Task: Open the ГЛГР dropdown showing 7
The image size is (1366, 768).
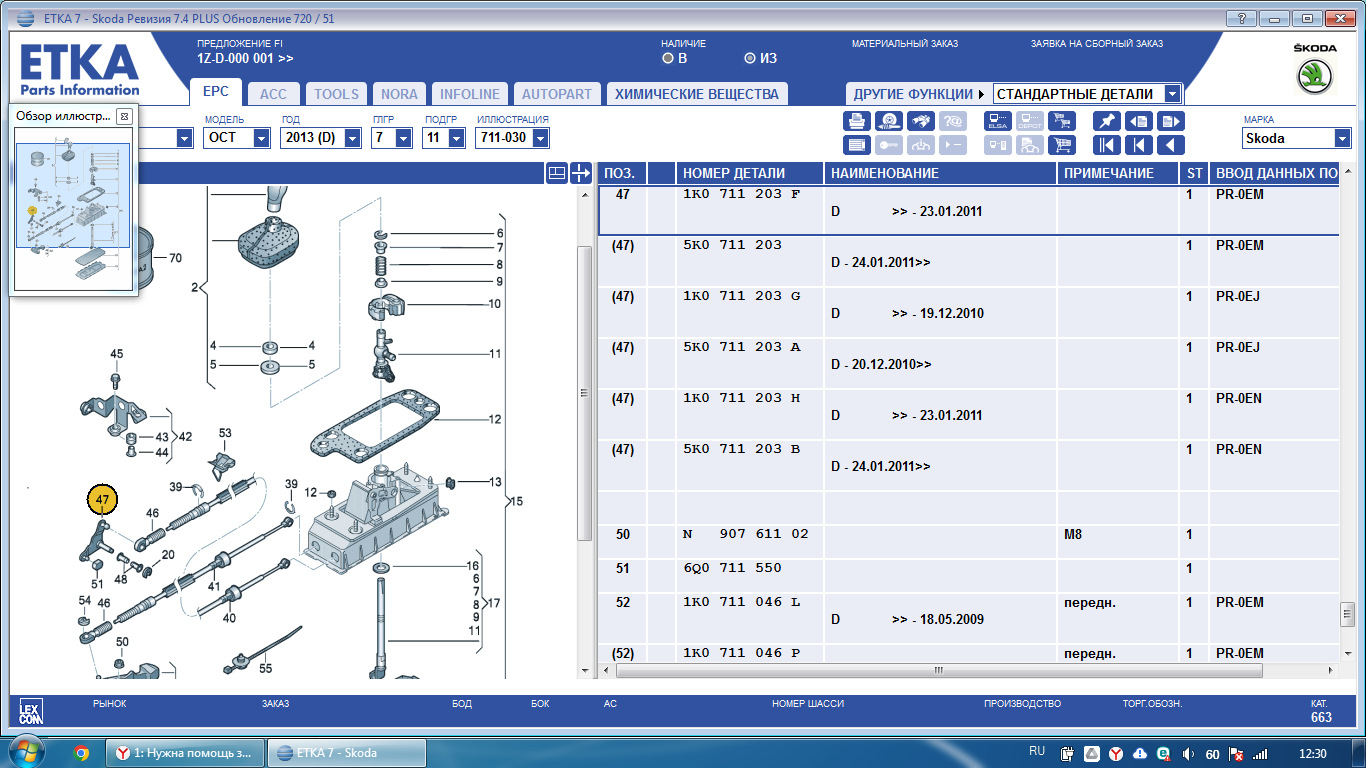Action: [x=392, y=138]
